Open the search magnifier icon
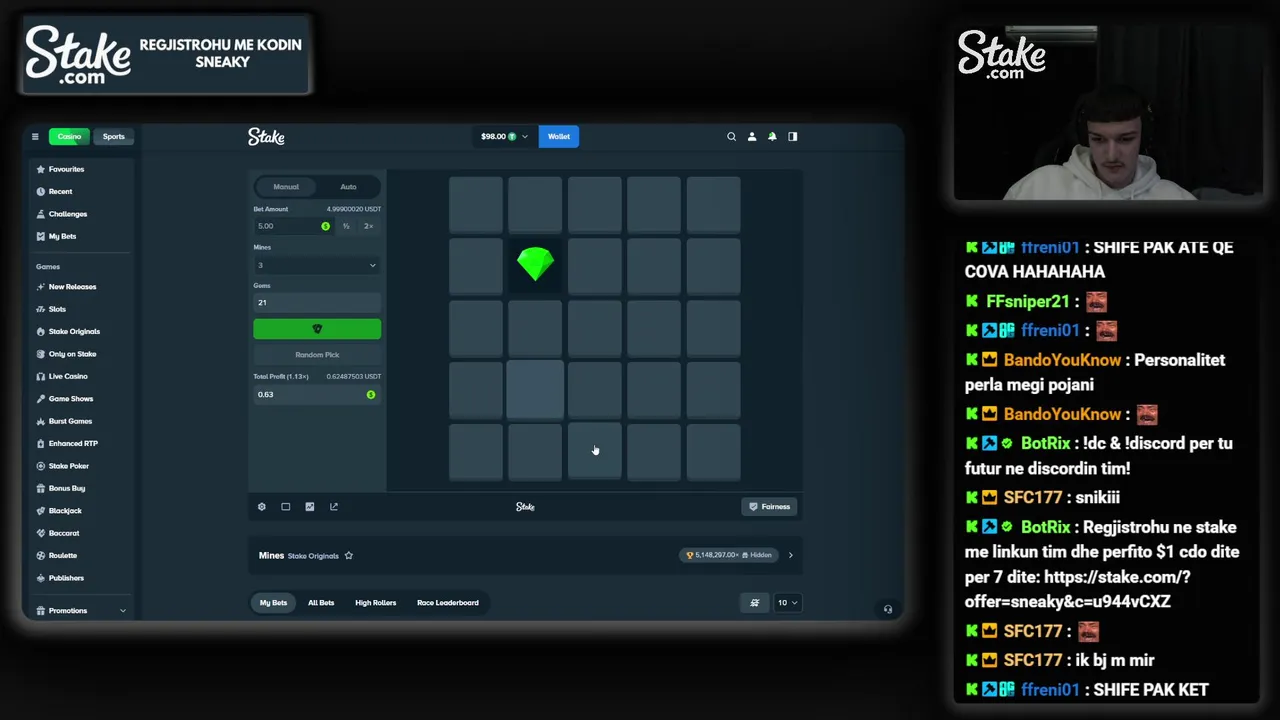This screenshot has width=1280, height=720. point(731,137)
